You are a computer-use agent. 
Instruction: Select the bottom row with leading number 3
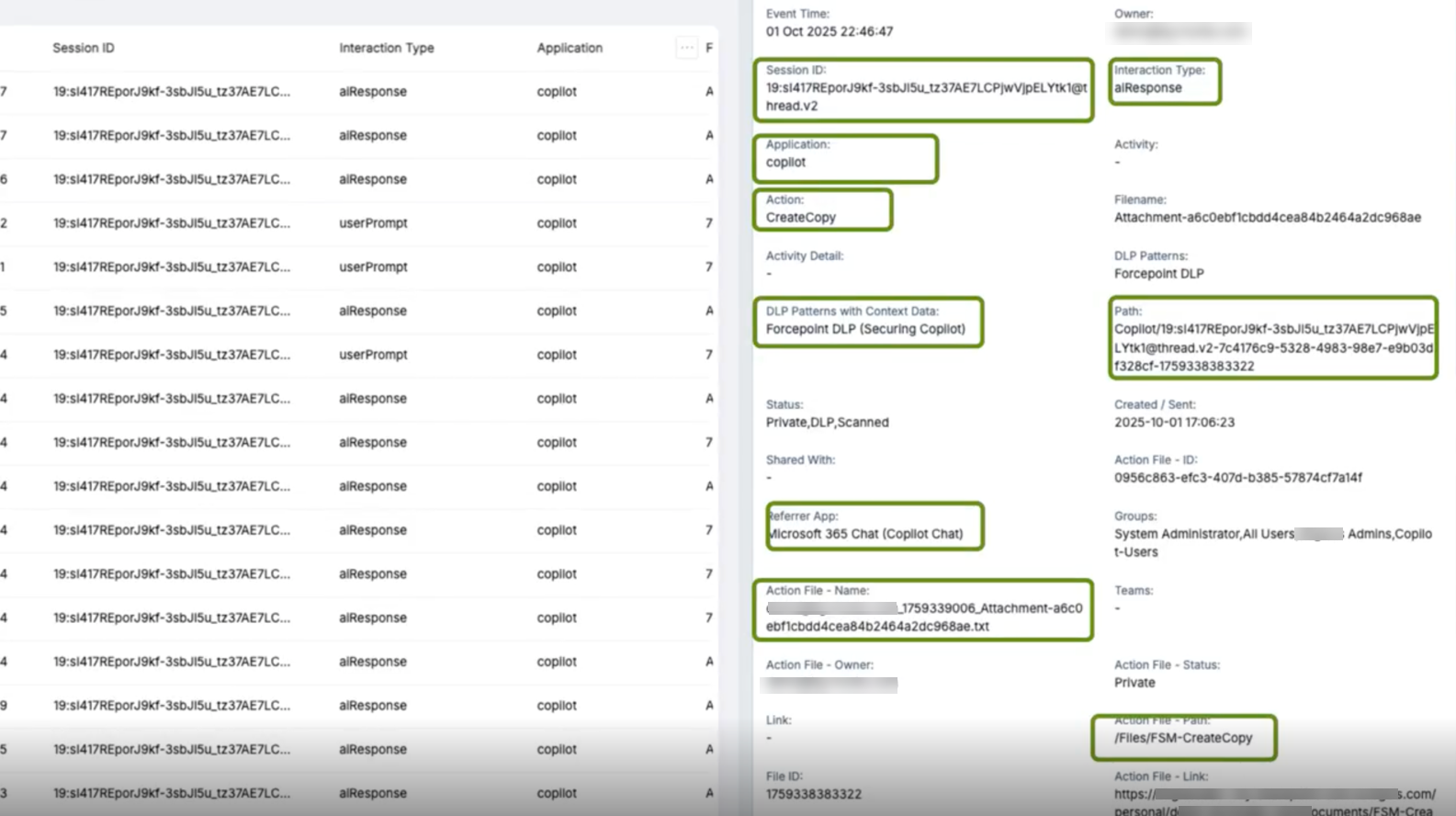point(171,793)
